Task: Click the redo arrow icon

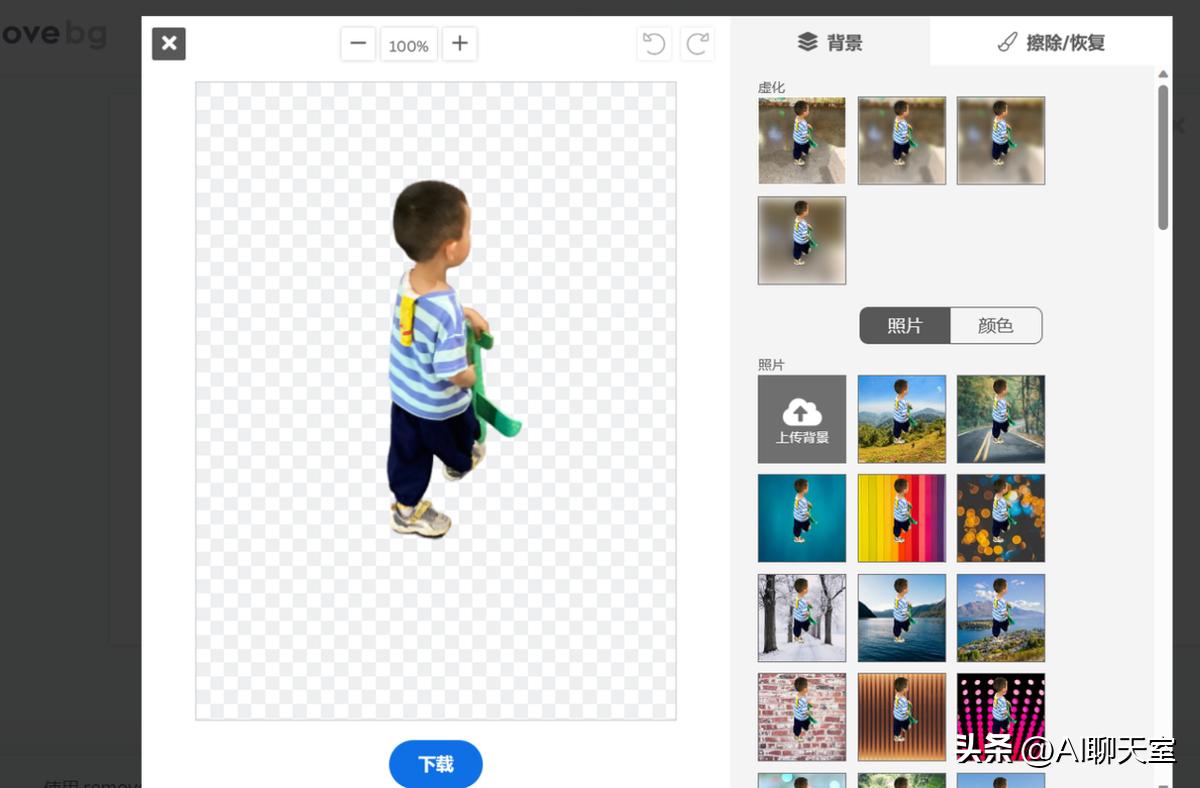Action: pyautogui.click(x=697, y=43)
